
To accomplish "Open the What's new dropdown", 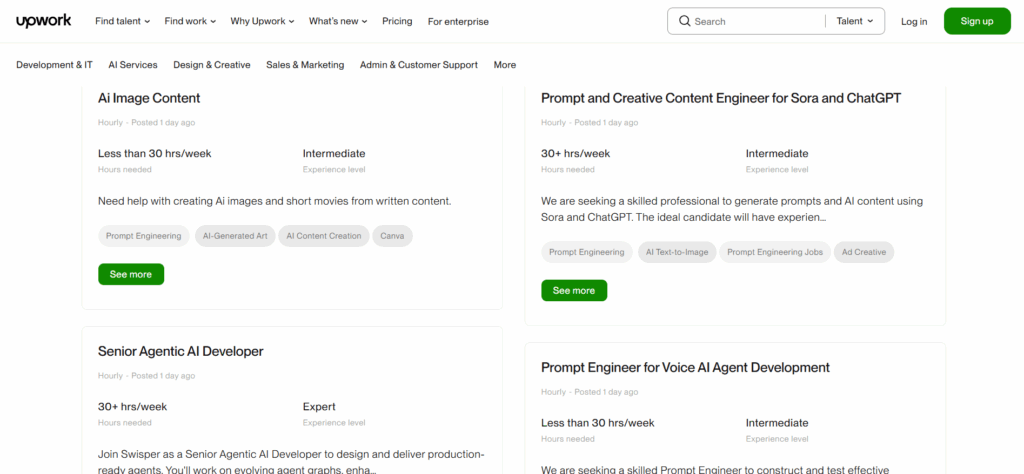I will coord(337,21).
